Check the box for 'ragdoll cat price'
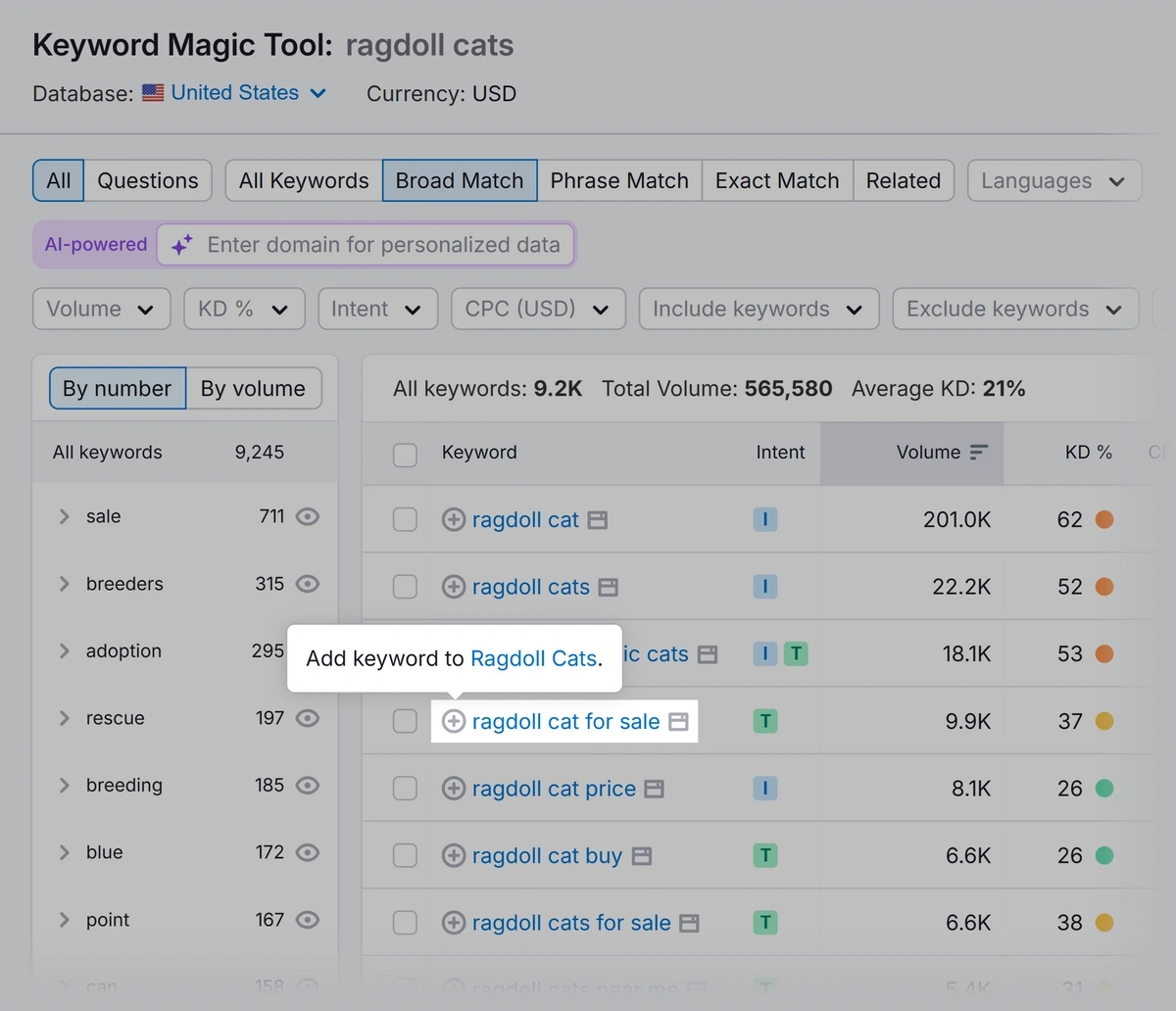The image size is (1176, 1011). [405, 789]
